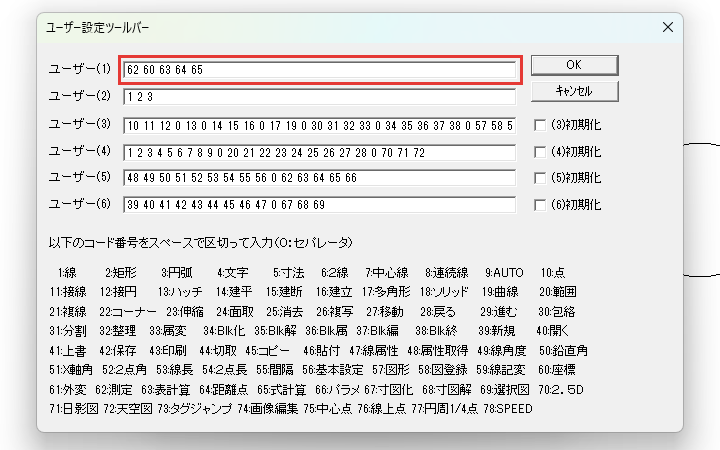The height and width of the screenshot is (450, 720).
Task: Click the ユーザー(3) input field
Action: pos(320,125)
